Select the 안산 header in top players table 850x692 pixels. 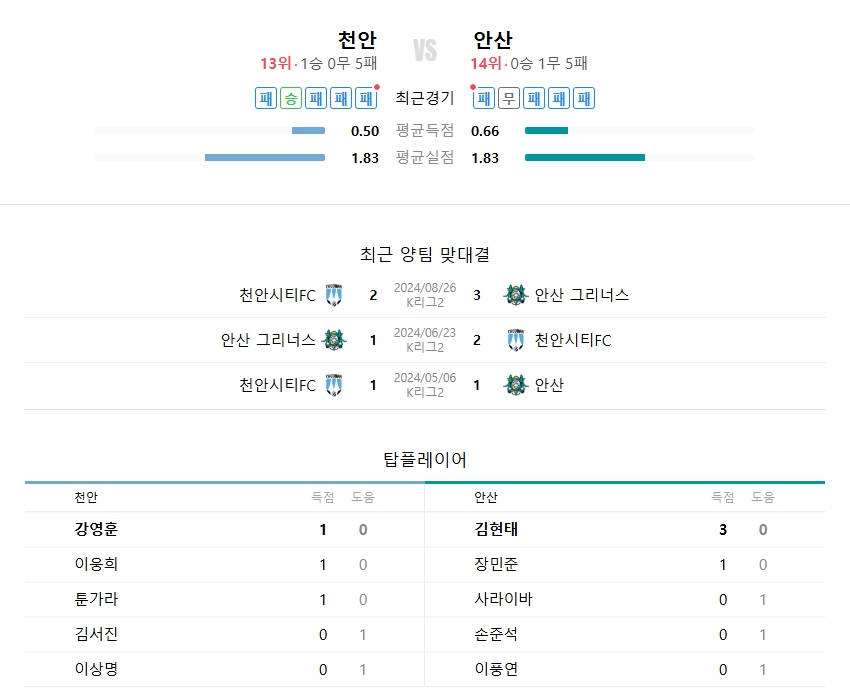(486, 497)
